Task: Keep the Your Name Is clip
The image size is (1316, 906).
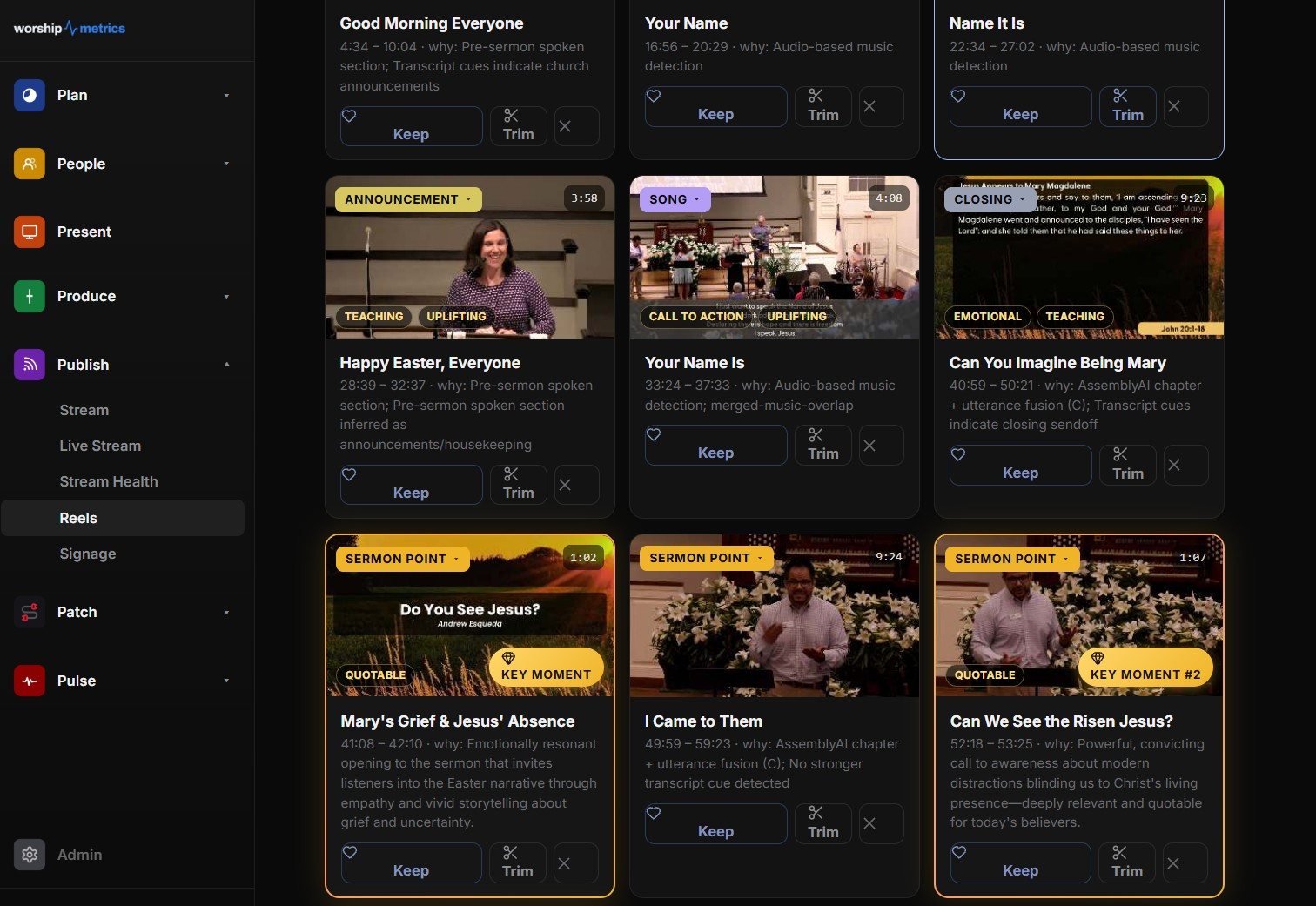Action: [715, 446]
